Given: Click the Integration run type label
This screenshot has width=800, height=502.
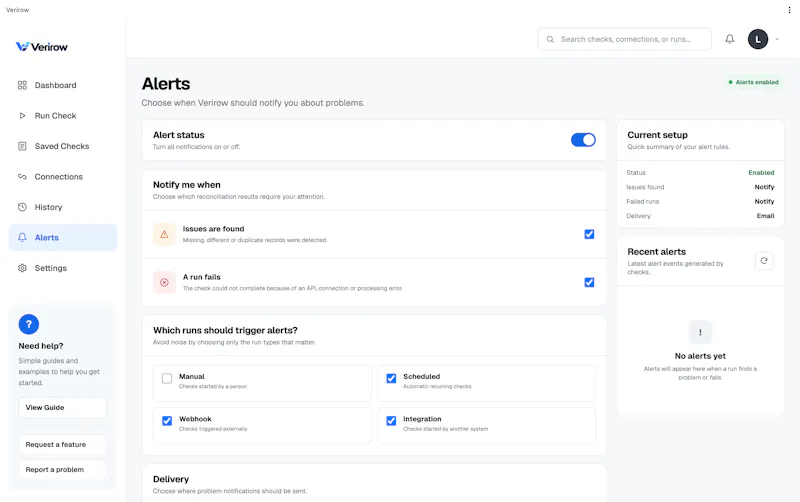Looking at the screenshot, I should coord(422,419).
